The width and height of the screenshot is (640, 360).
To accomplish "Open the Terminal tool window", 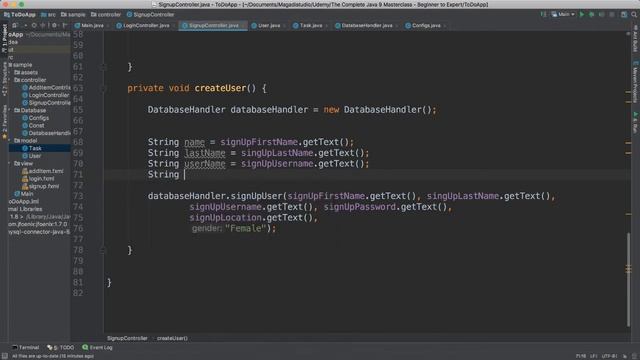I will pyautogui.click(x=25, y=347).
